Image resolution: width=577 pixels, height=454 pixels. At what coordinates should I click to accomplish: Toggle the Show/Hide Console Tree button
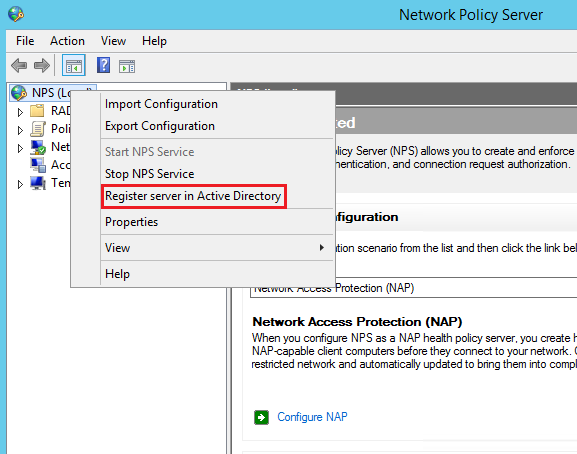74,65
